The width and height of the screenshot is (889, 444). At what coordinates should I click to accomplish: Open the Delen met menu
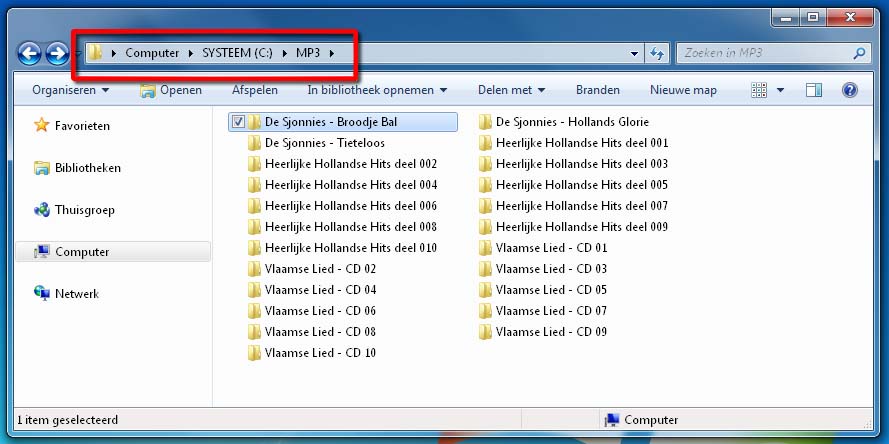point(511,90)
